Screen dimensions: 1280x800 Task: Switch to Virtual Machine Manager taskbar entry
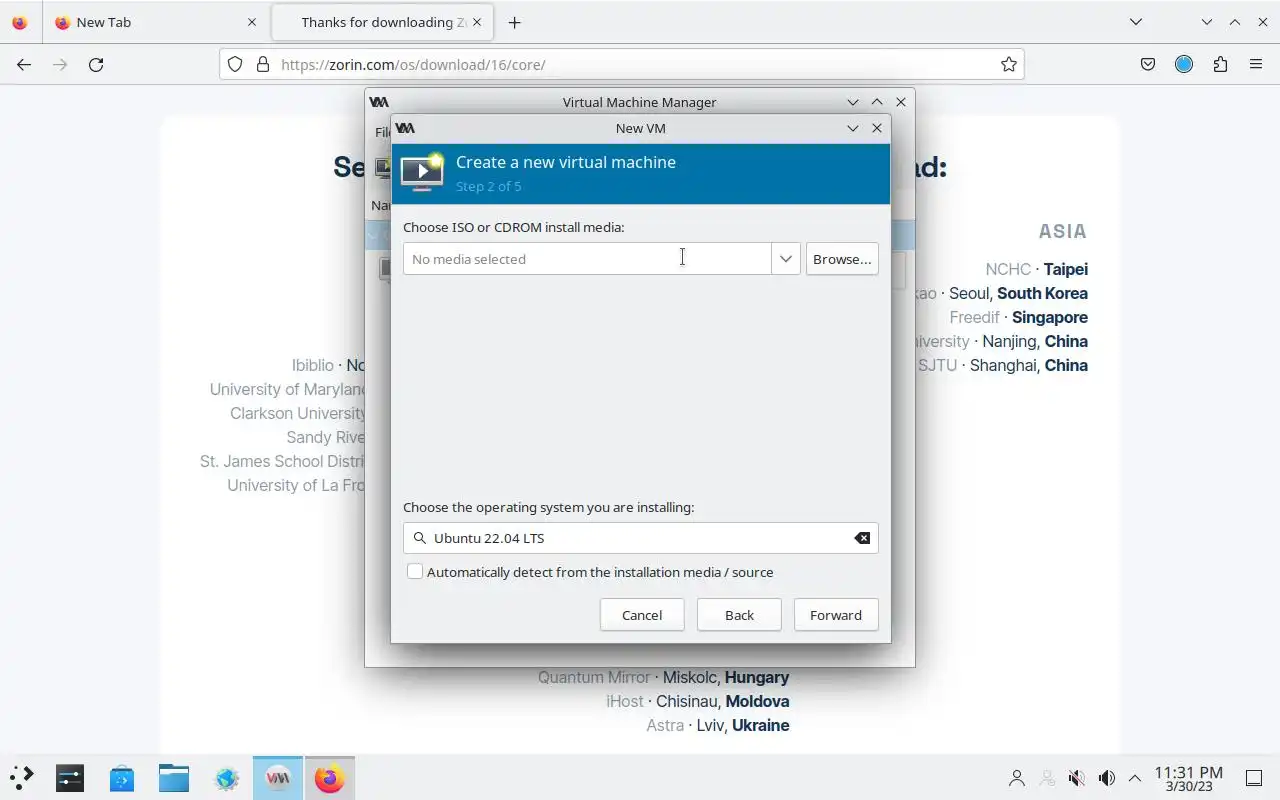click(278, 777)
